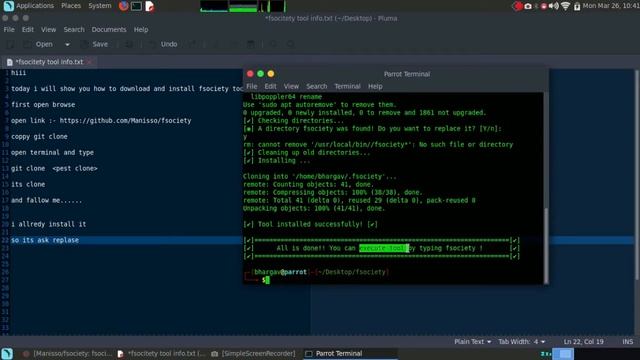The image size is (640, 360).
Task: Click the Pluma editor vertical scrollbar
Action: [637, 176]
